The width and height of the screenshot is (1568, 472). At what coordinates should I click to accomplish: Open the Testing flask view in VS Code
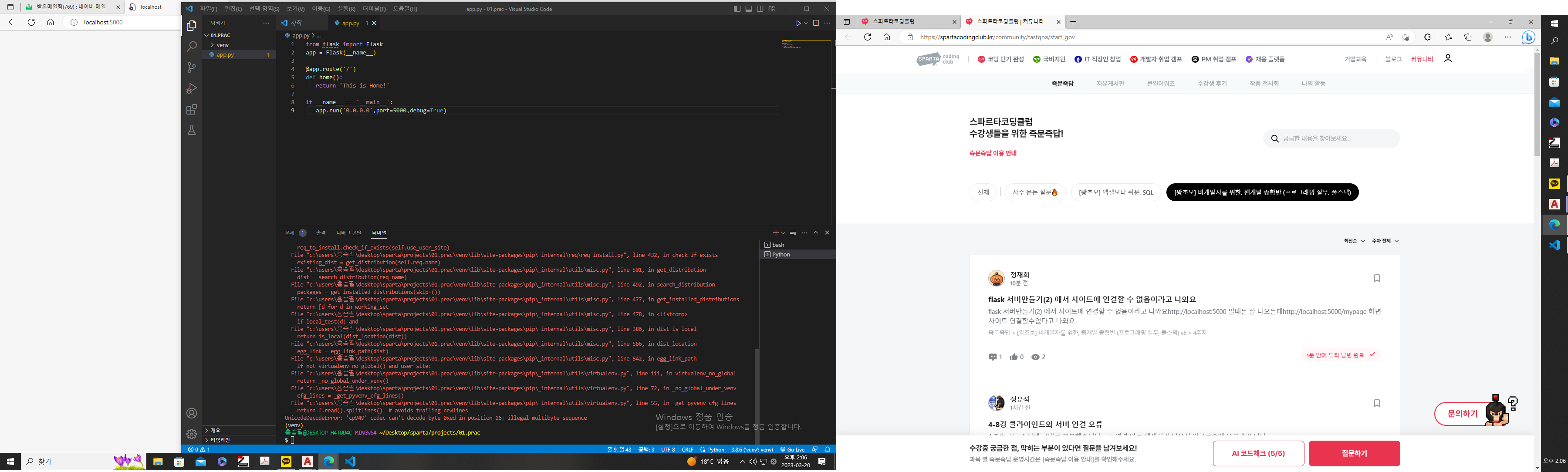pyautogui.click(x=192, y=130)
